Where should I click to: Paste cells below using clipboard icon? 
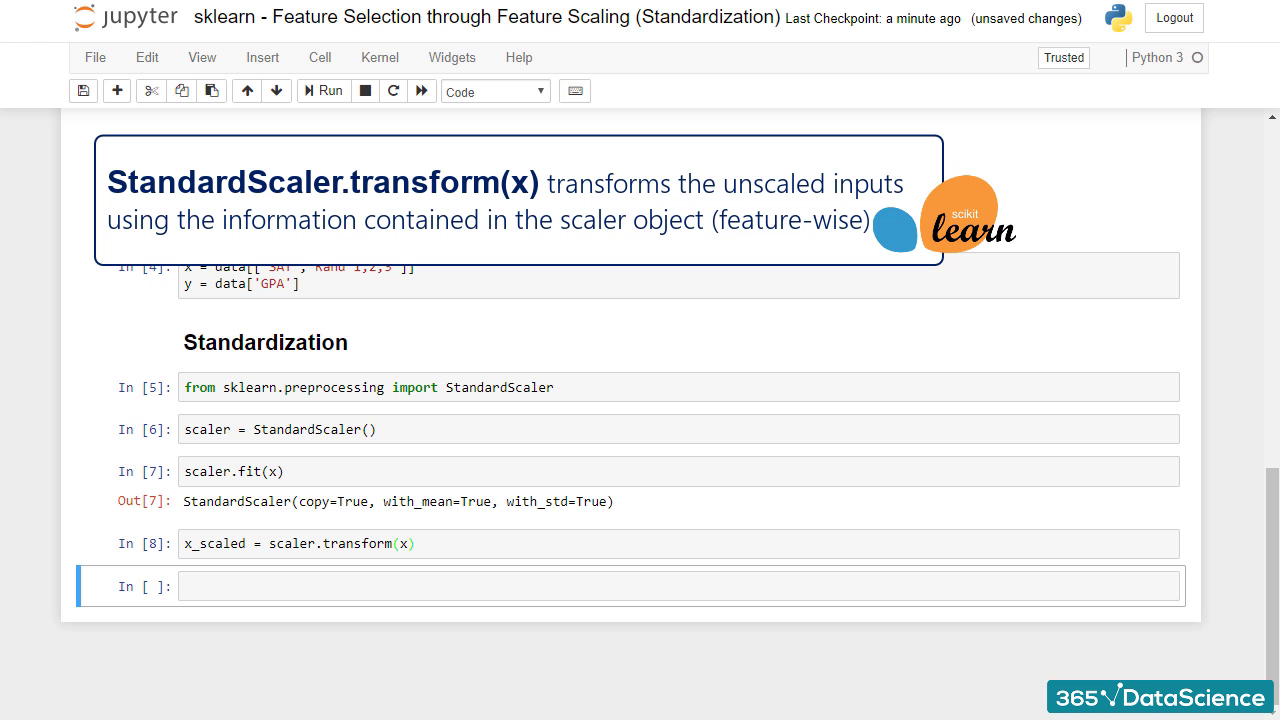[212, 91]
